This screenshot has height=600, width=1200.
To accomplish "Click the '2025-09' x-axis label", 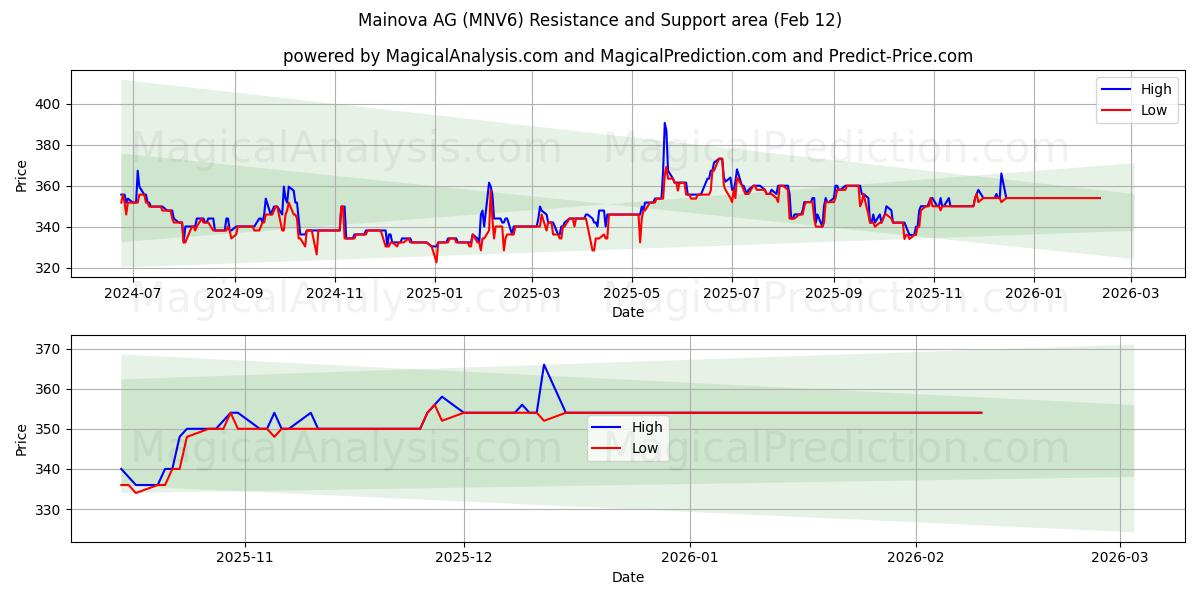I will point(834,294).
